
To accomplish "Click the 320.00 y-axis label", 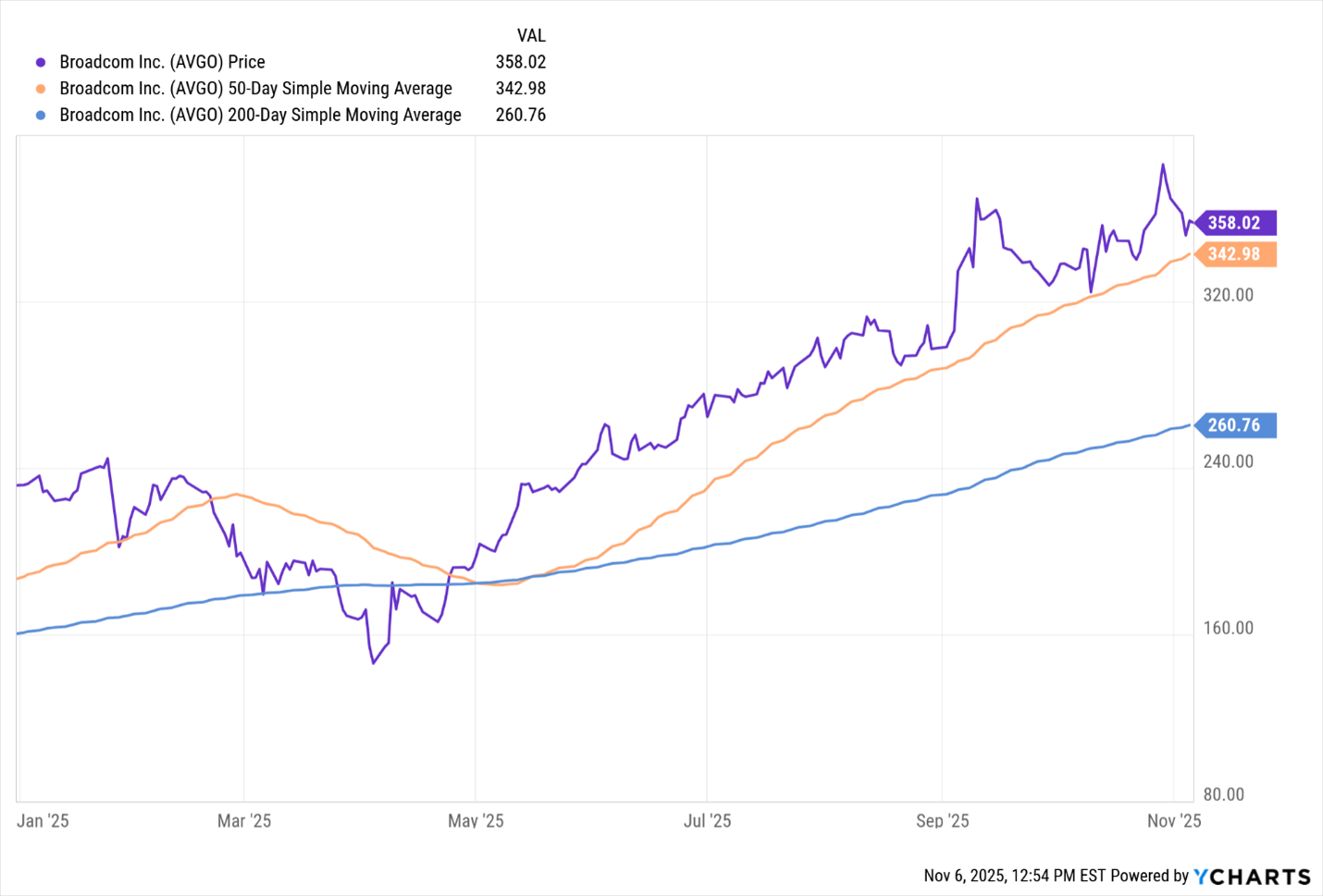I will click(1228, 295).
